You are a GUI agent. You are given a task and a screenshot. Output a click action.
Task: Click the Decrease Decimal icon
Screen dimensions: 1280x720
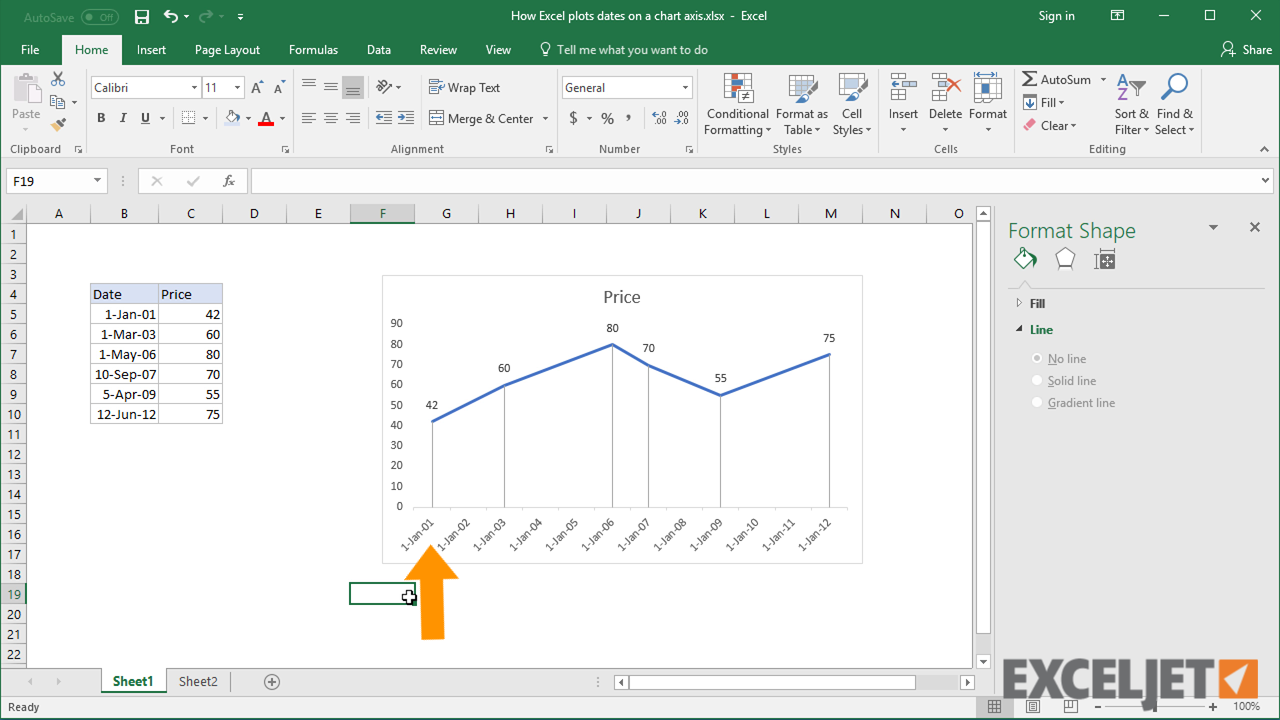[682, 118]
